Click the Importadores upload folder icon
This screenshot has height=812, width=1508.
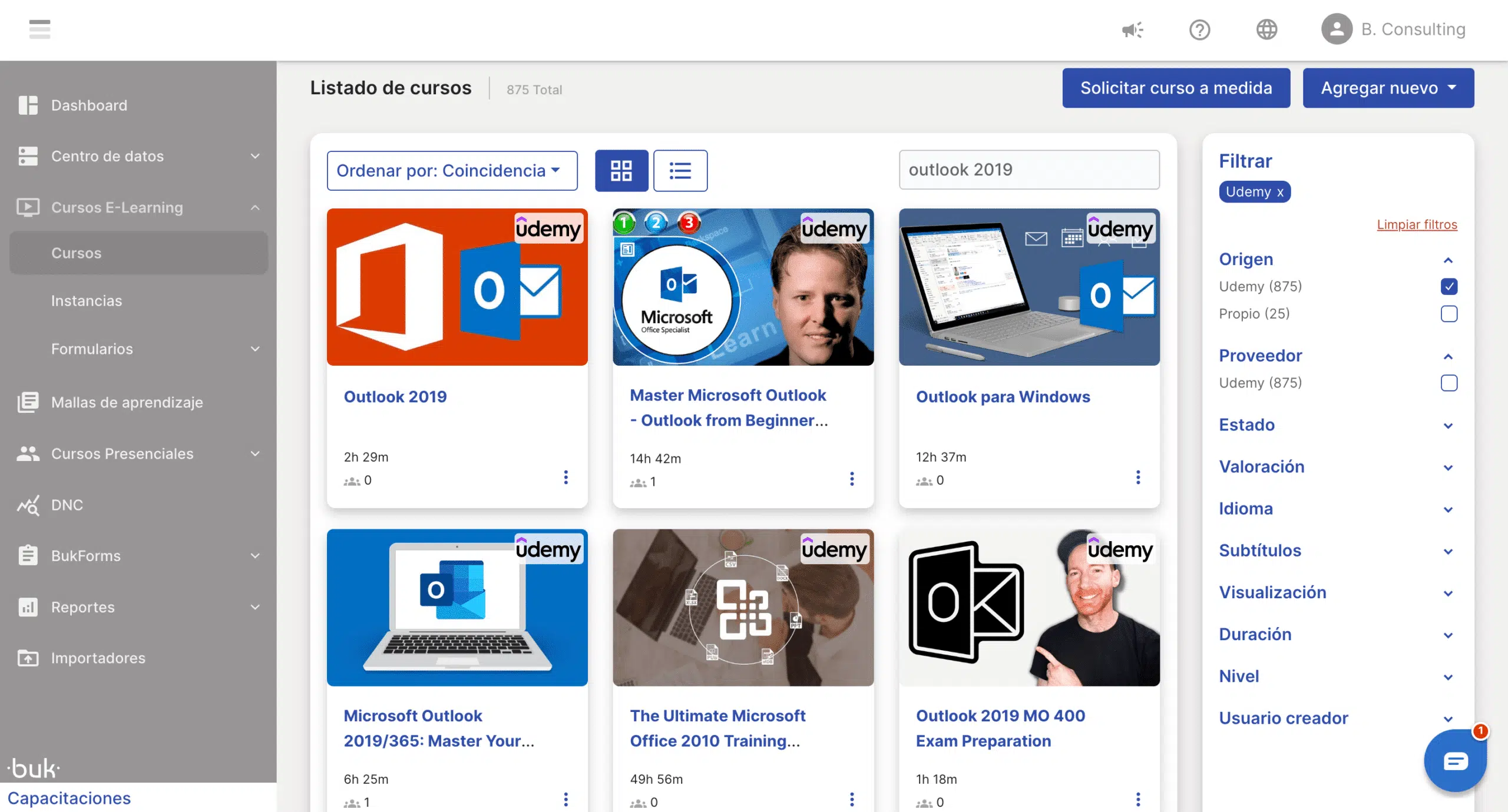coord(28,658)
